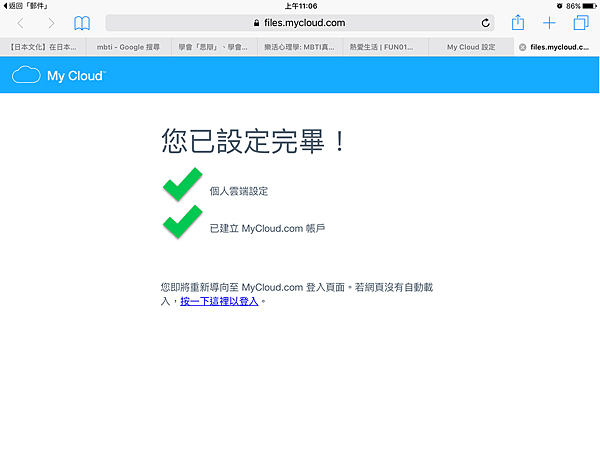Show all tabs overview icon
The width and height of the screenshot is (600, 450).
tap(580, 23)
